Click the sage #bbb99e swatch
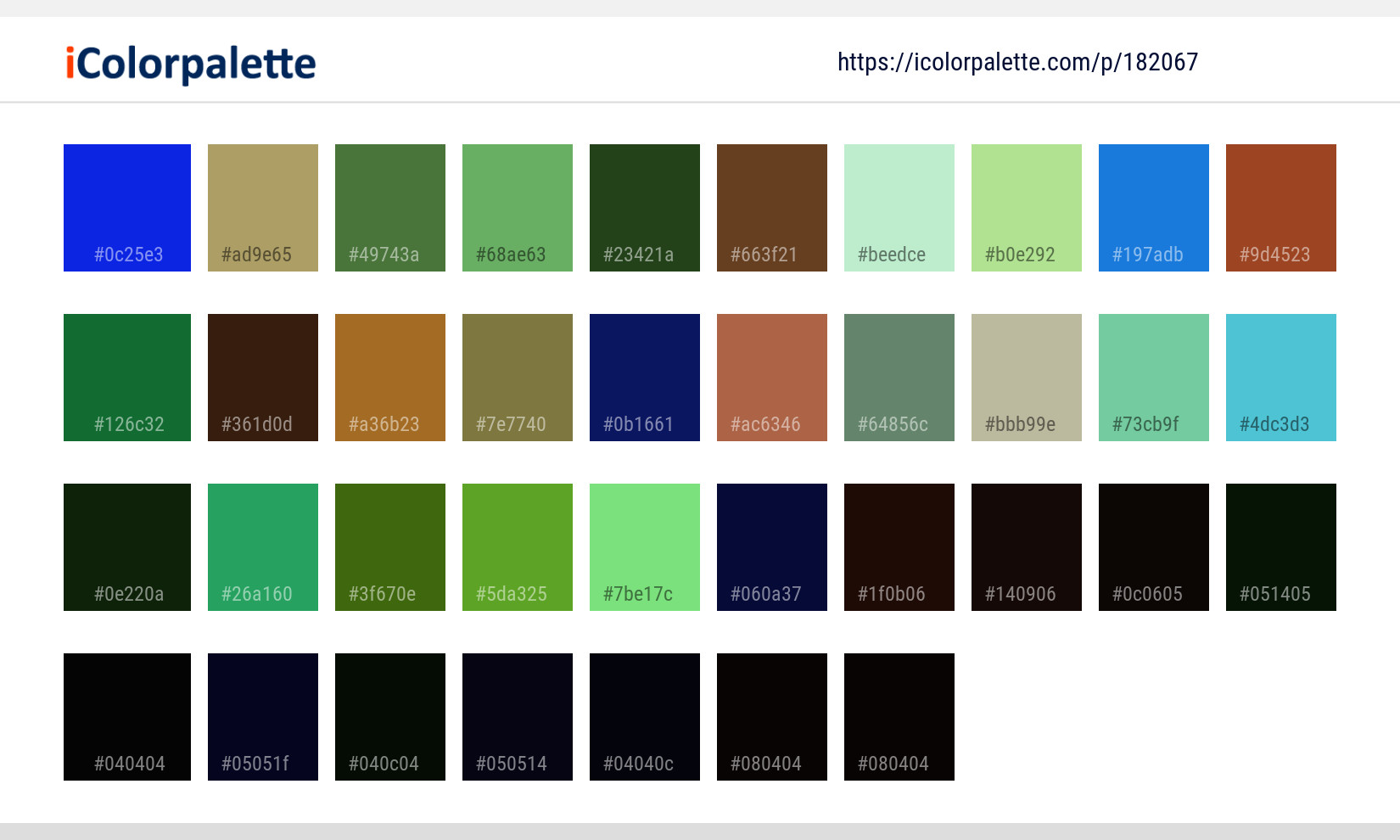1400x840 pixels. [x=1026, y=377]
